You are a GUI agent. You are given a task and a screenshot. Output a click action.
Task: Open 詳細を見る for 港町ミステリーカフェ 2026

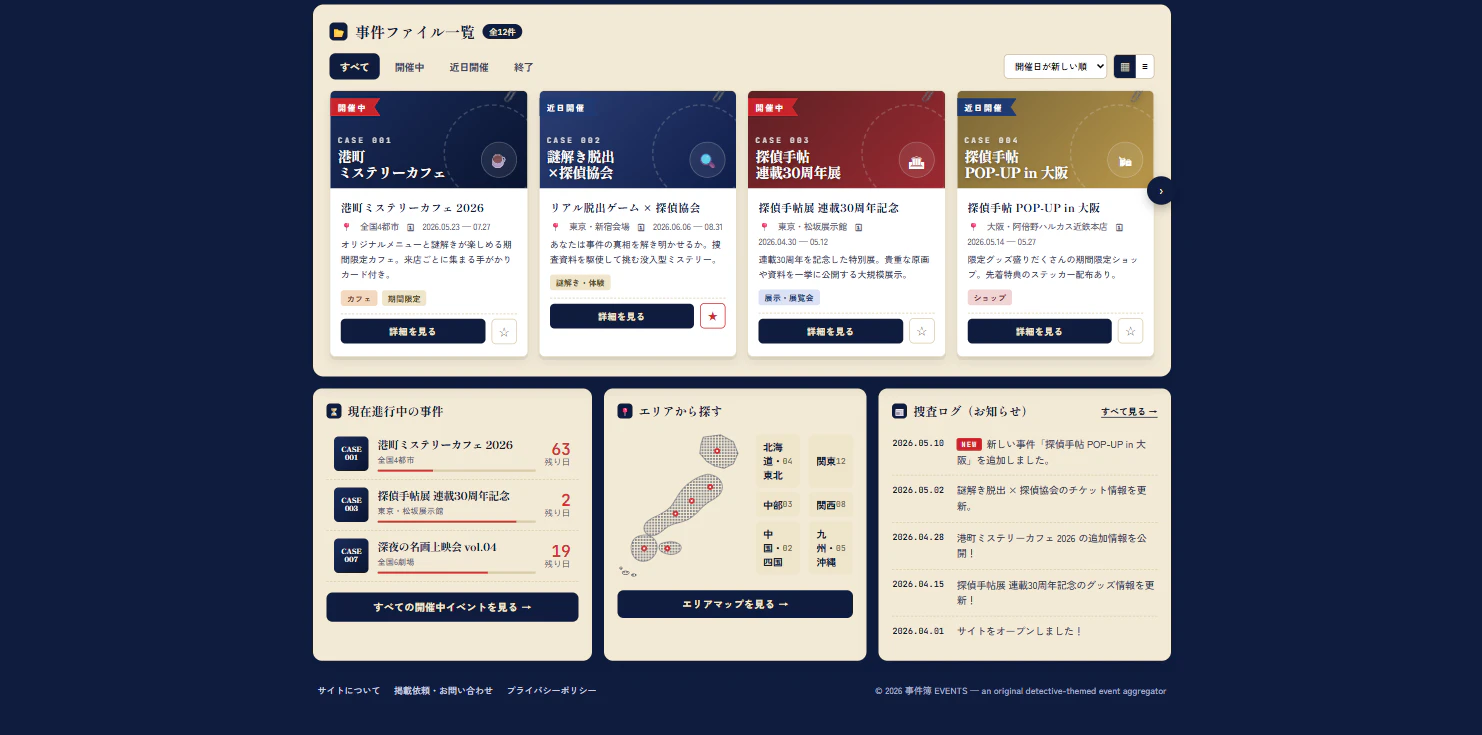click(413, 331)
